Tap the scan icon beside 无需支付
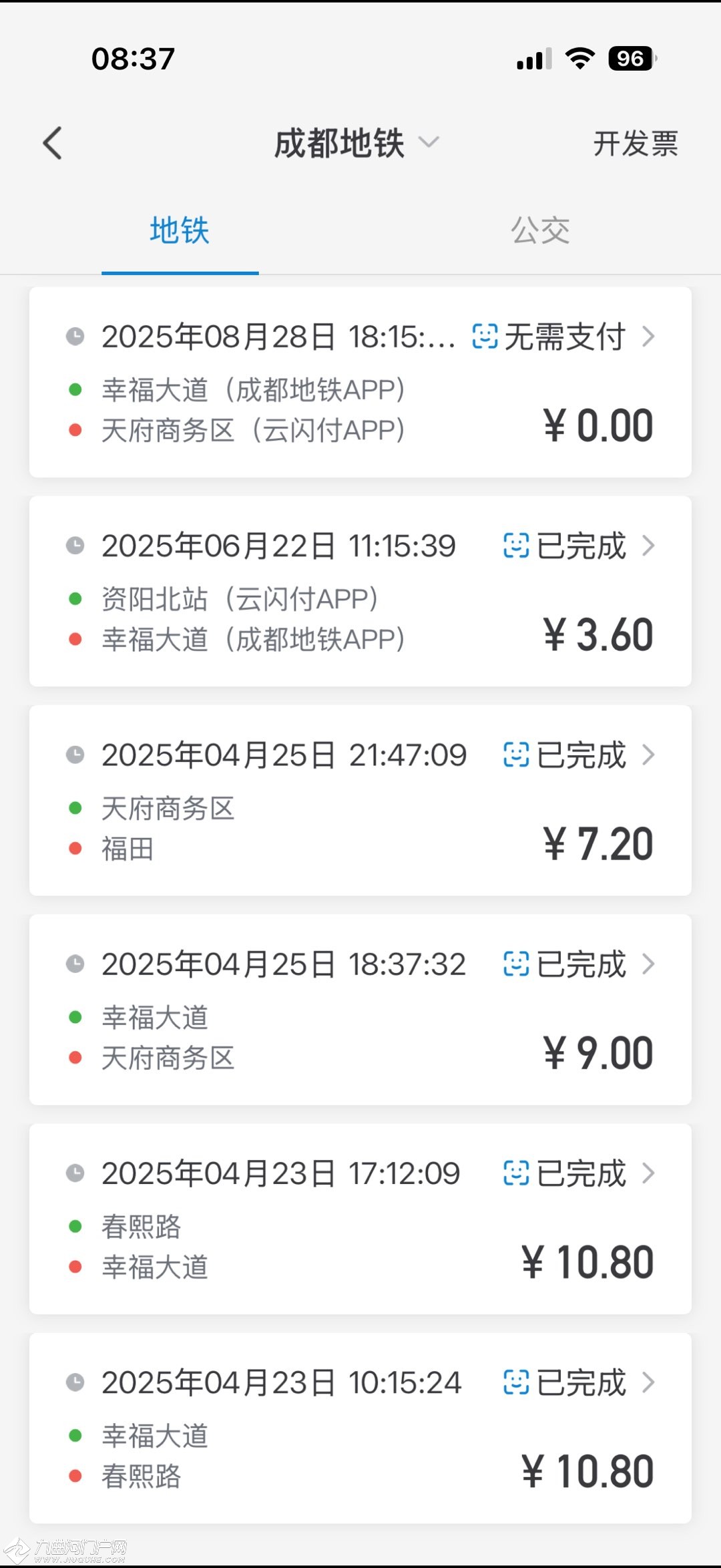 [485, 337]
